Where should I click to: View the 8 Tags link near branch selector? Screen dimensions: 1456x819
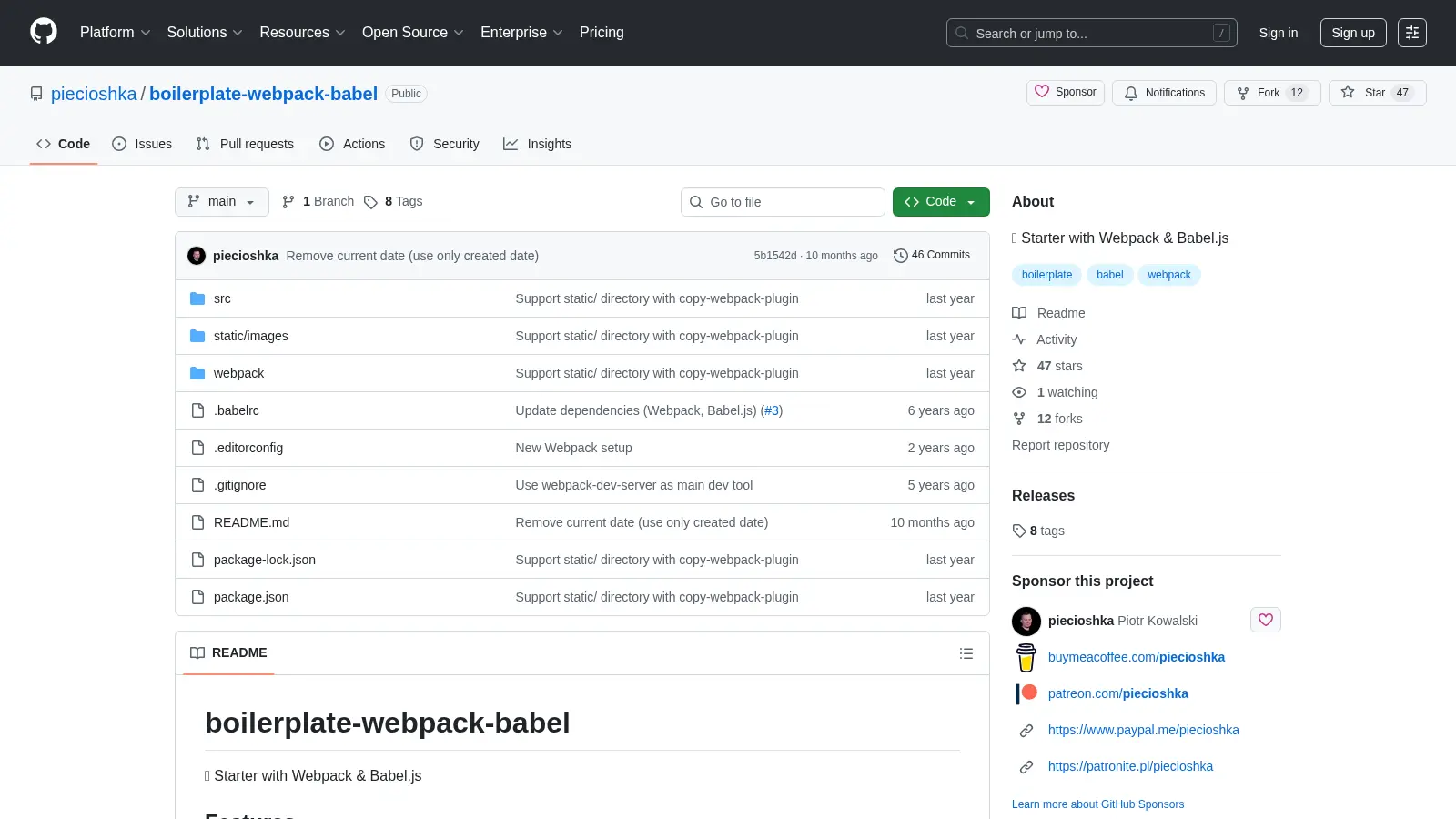click(393, 202)
